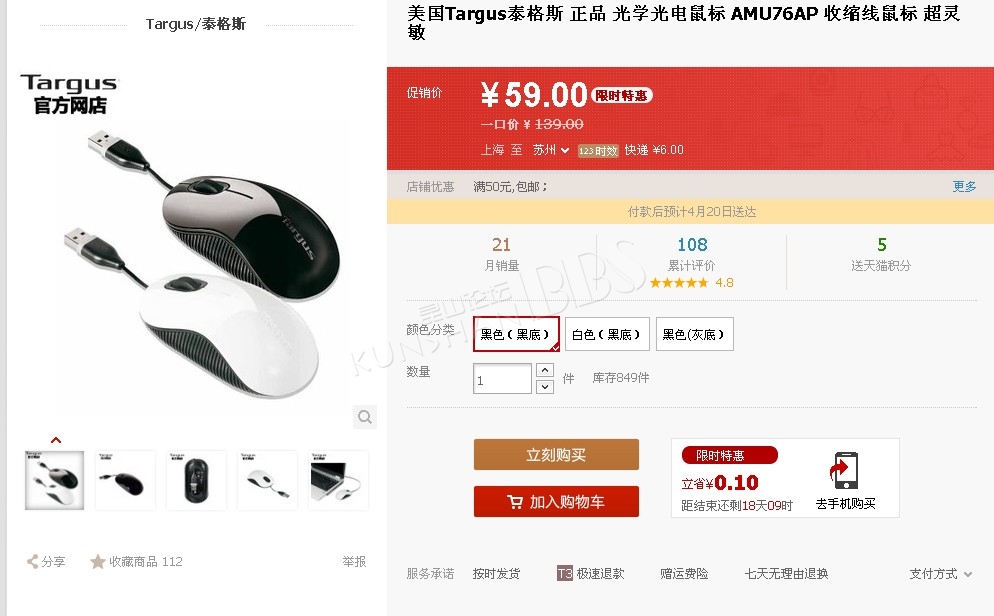Screen dimensions: 994x616
Task: Click the quantity input field
Action: click(502, 378)
